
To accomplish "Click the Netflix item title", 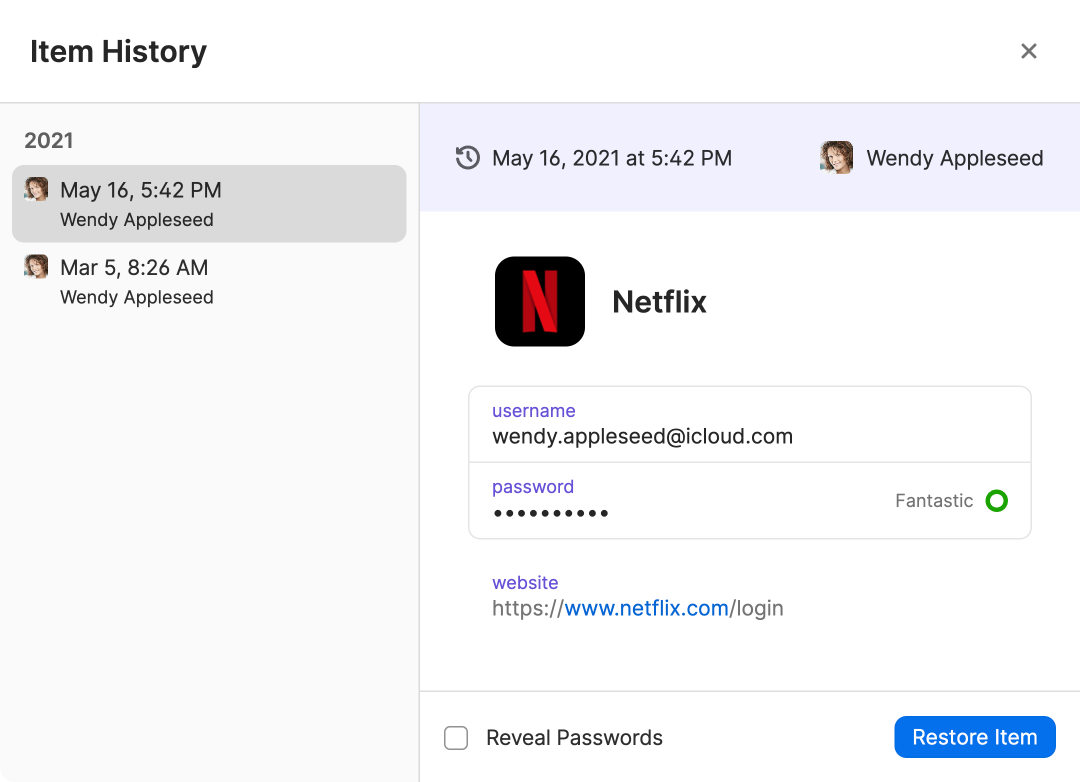I will pos(659,302).
